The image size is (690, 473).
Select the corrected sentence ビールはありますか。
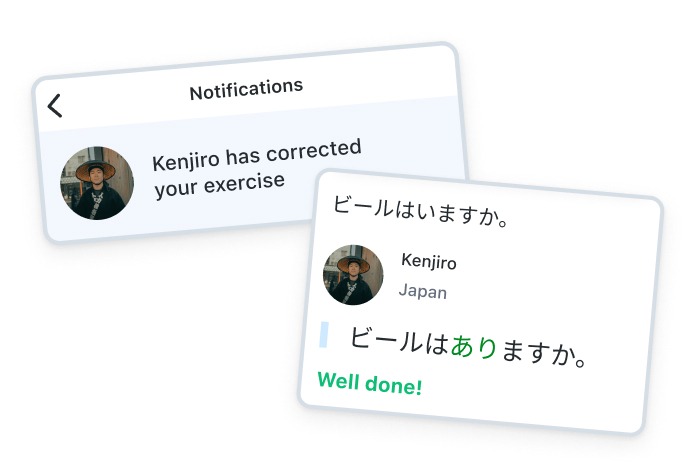[x=467, y=346]
